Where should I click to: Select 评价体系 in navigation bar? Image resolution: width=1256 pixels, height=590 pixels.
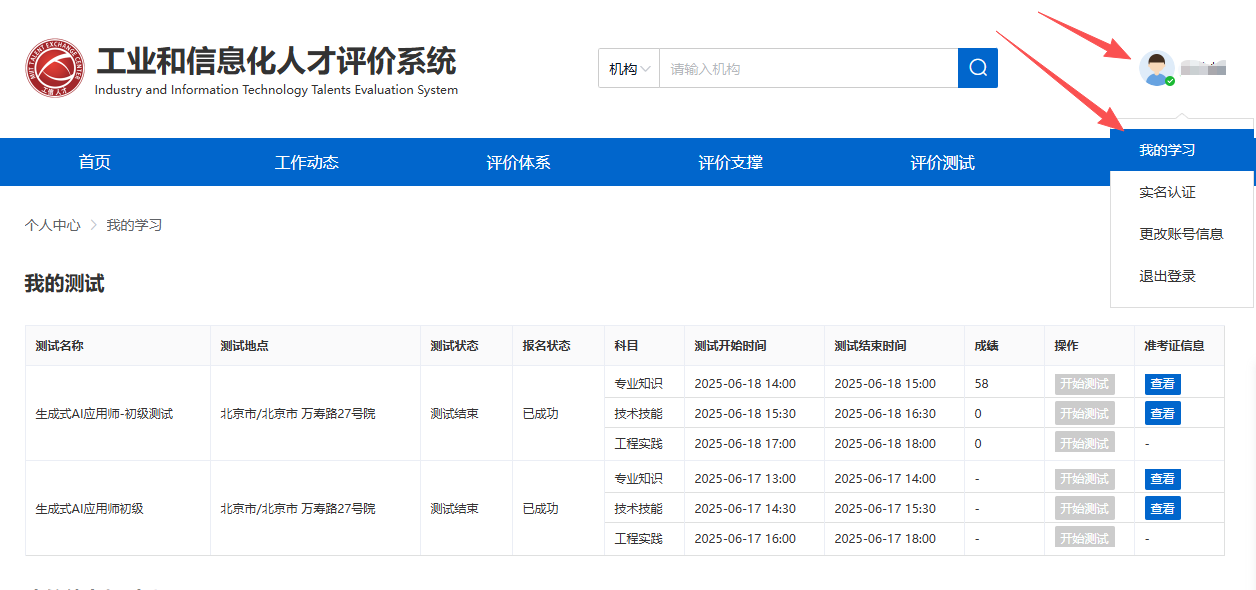pos(518,163)
